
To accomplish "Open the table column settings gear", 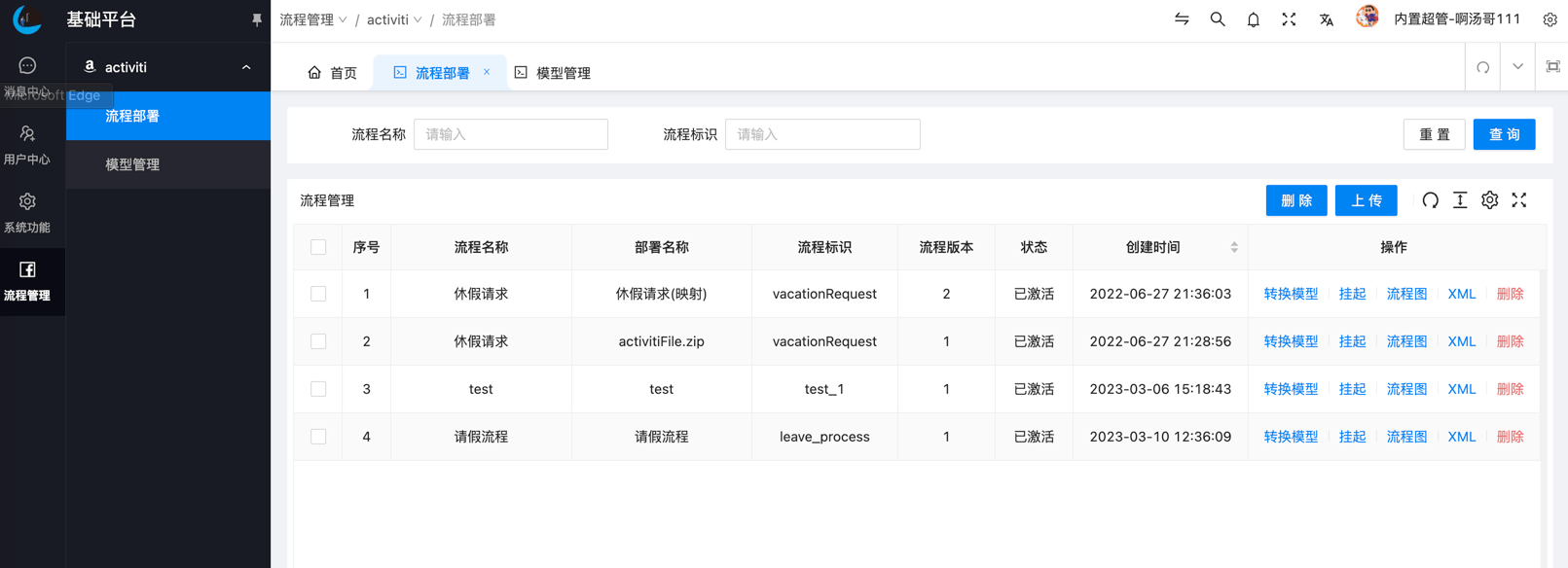I will click(x=1489, y=200).
